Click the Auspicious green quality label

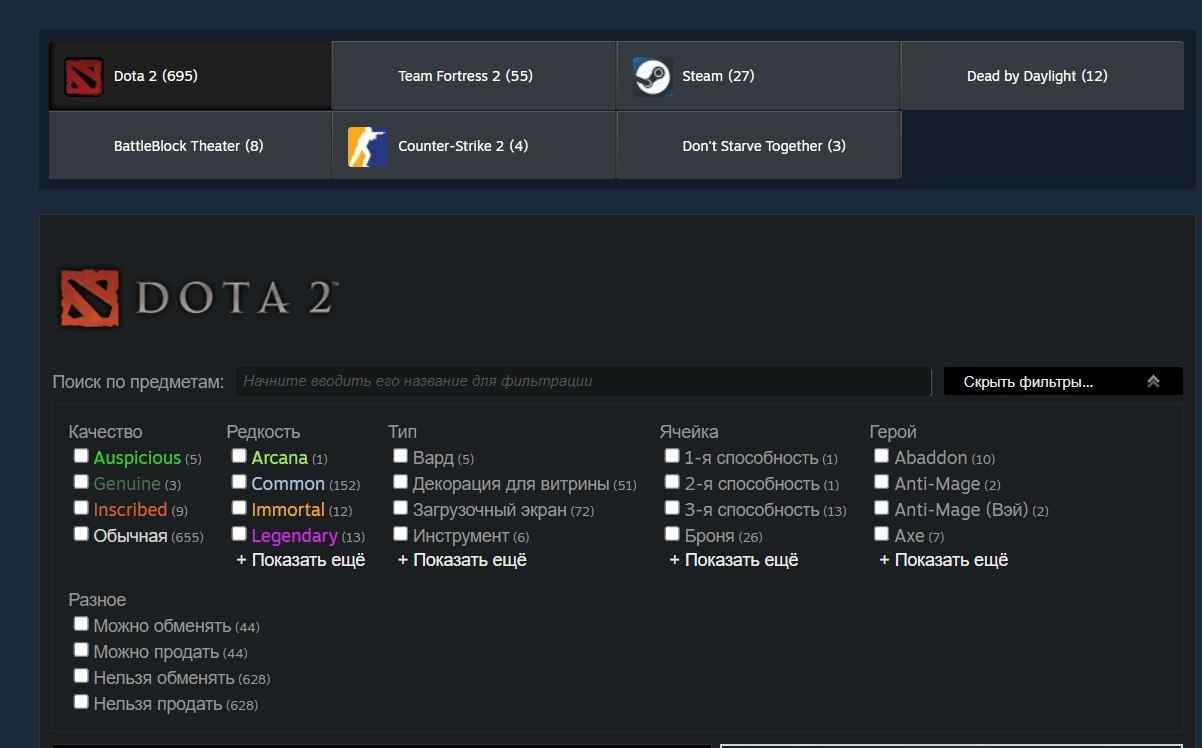[137, 458]
